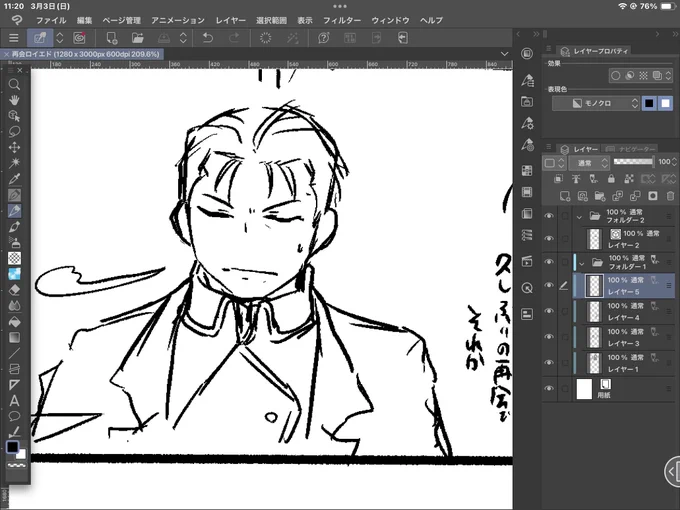The height and width of the screenshot is (510, 680).
Task: Hide レイヤー 2 with its eye icon
Action: click(x=549, y=239)
